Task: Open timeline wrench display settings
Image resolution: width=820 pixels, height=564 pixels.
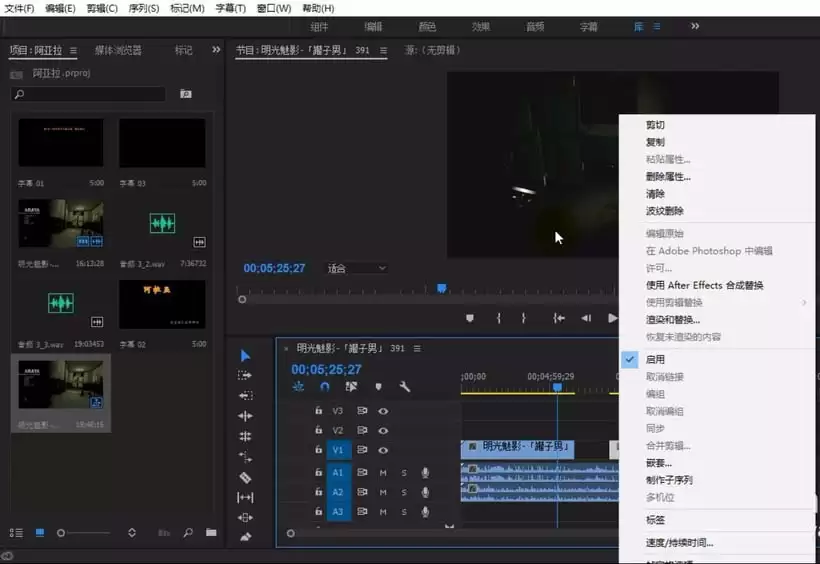Action: coord(405,387)
